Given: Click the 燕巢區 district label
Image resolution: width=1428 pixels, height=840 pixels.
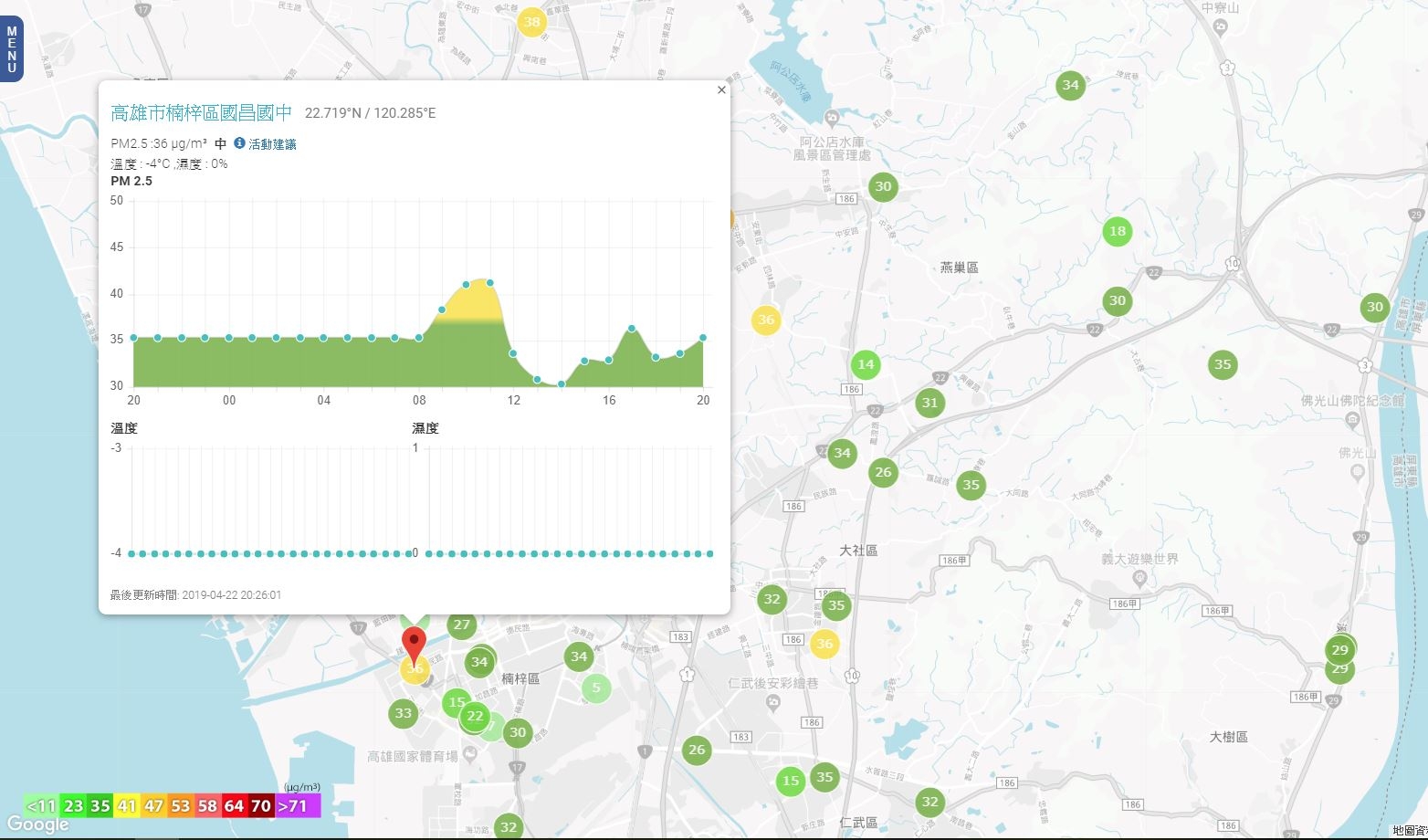Looking at the screenshot, I should pyautogui.click(x=959, y=268).
